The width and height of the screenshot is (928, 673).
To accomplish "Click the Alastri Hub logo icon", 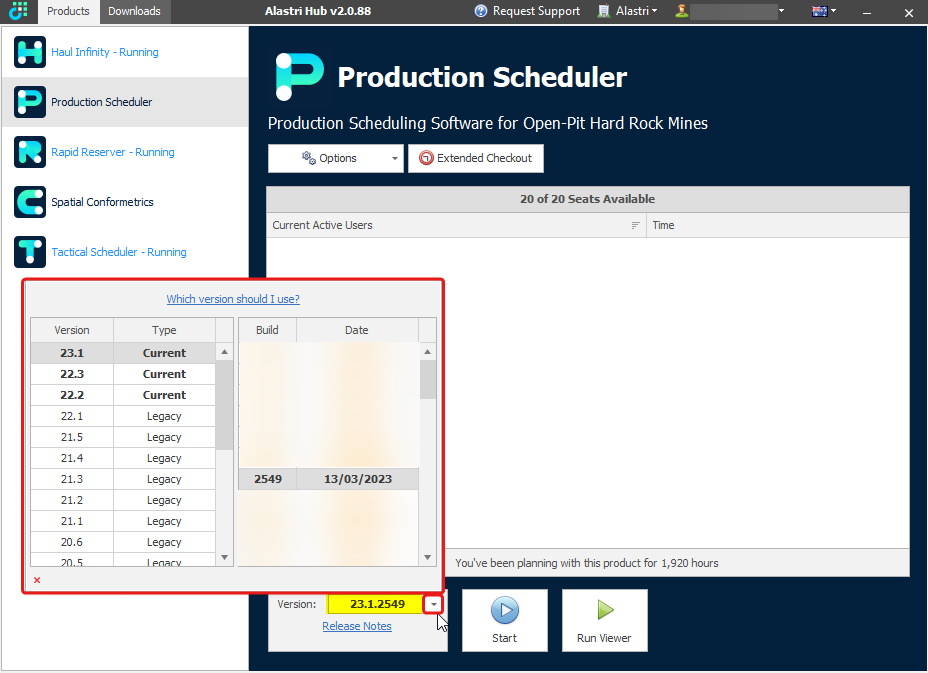I will tap(18, 10).
